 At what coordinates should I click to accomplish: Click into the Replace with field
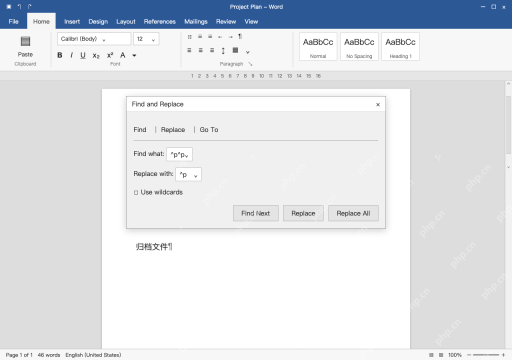pyautogui.click(x=188, y=174)
